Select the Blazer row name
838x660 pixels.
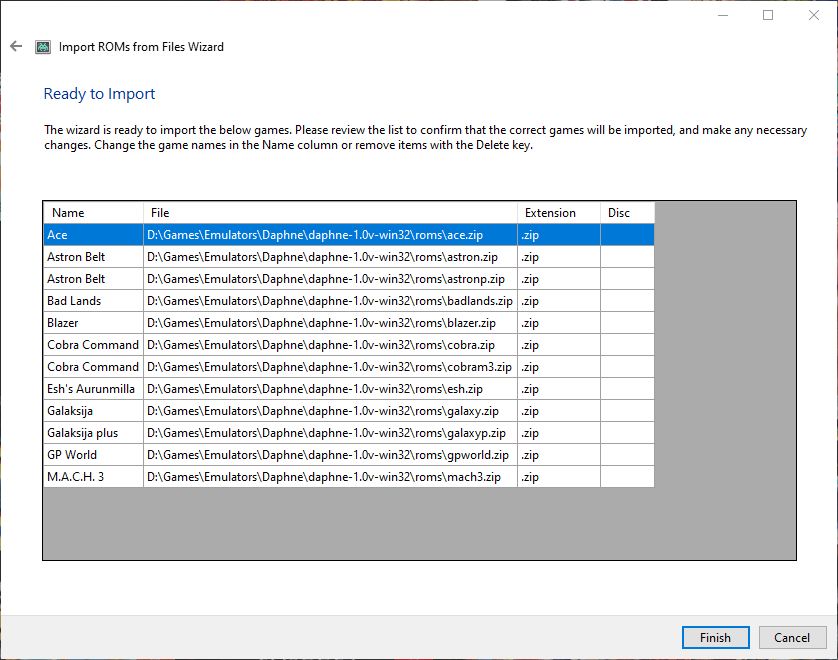click(x=93, y=323)
